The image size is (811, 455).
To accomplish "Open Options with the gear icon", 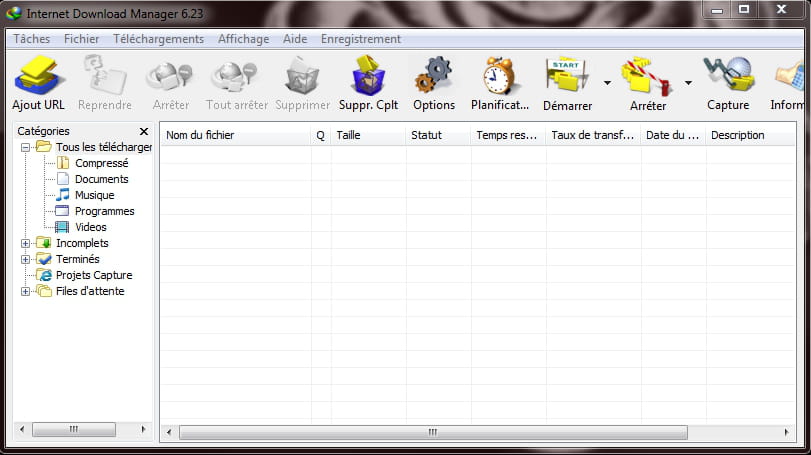I will (433, 75).
